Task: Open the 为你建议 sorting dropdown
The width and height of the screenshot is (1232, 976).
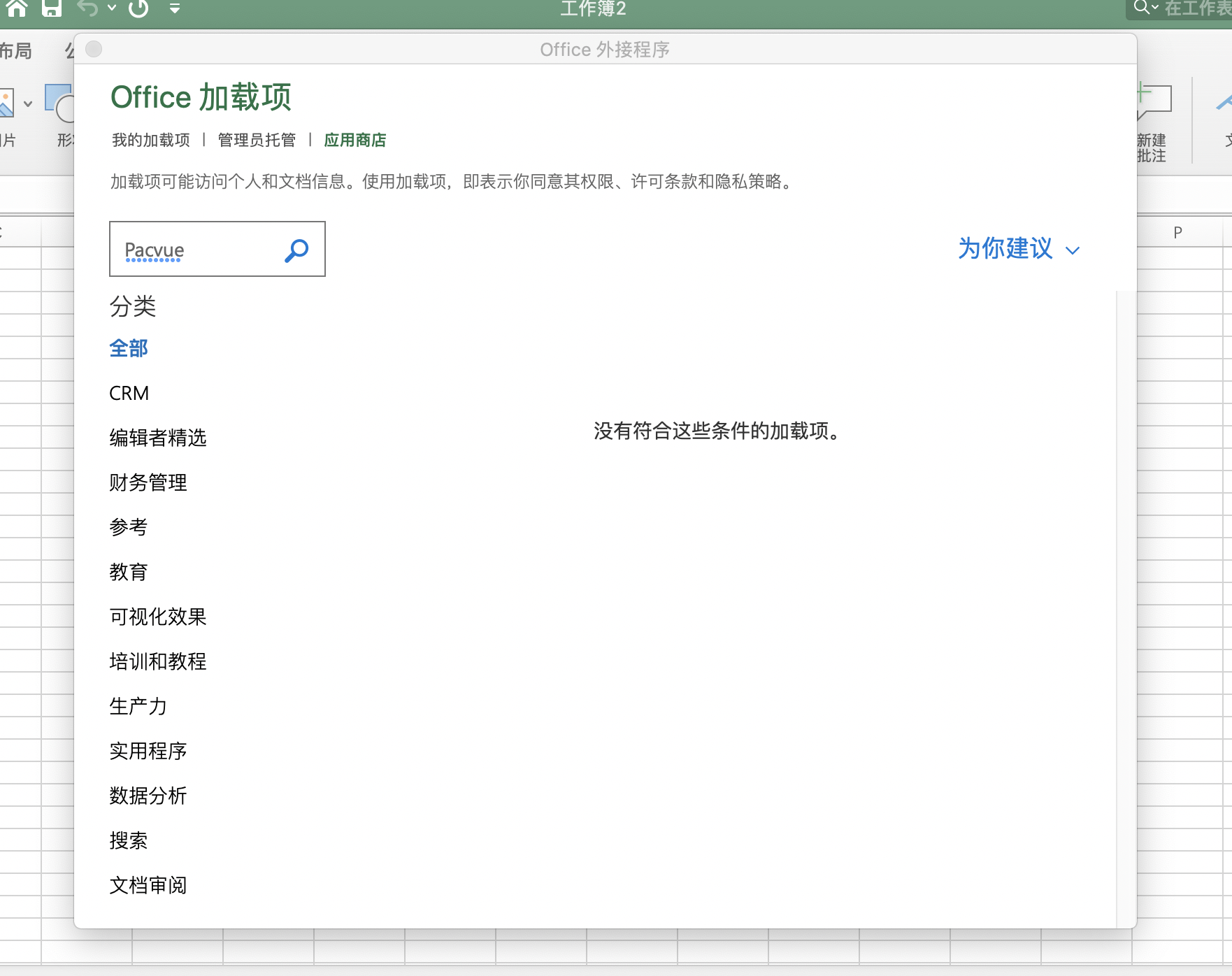Action: tap(1019, 250)
